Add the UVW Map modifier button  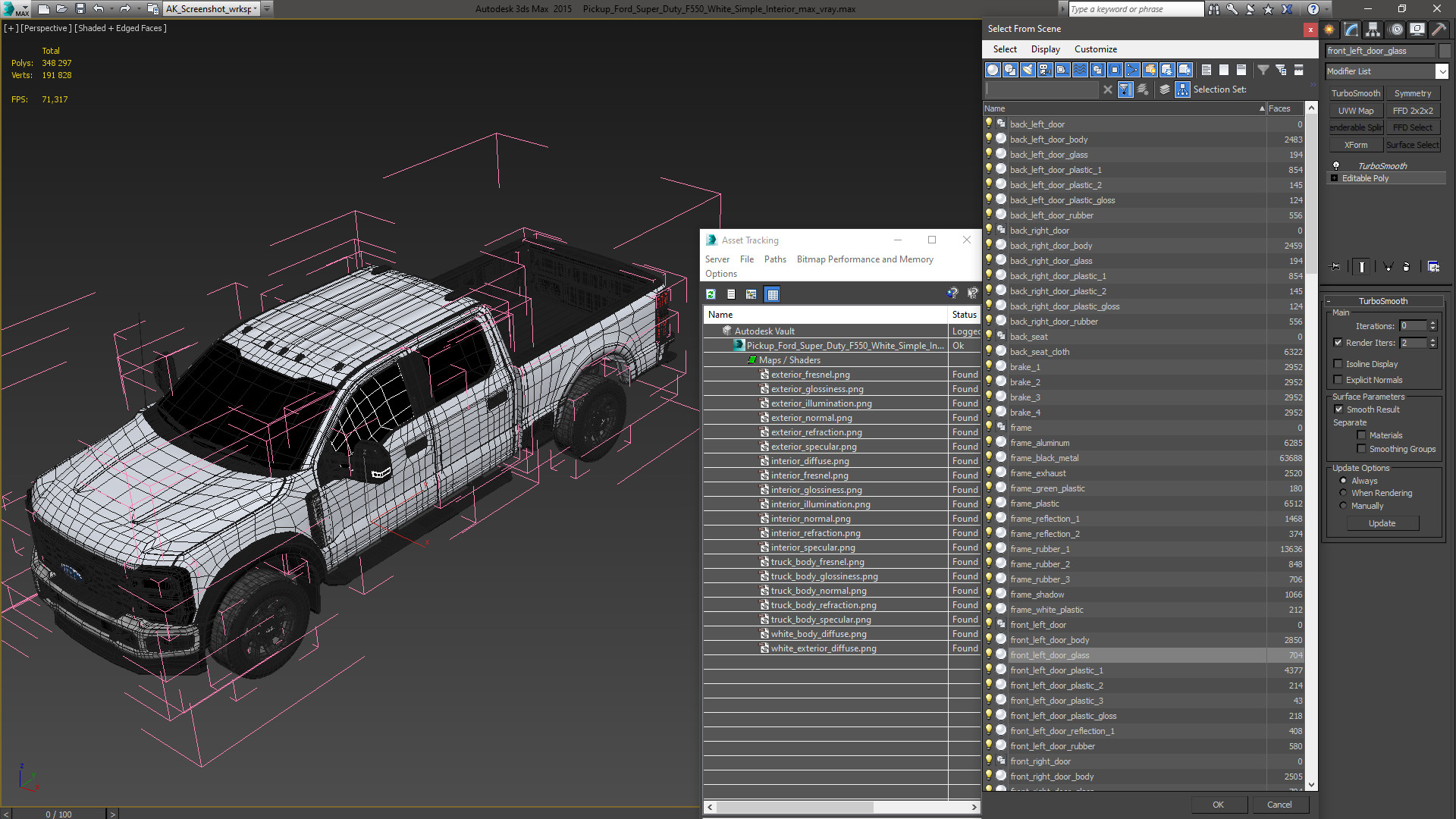[1356, 111]
